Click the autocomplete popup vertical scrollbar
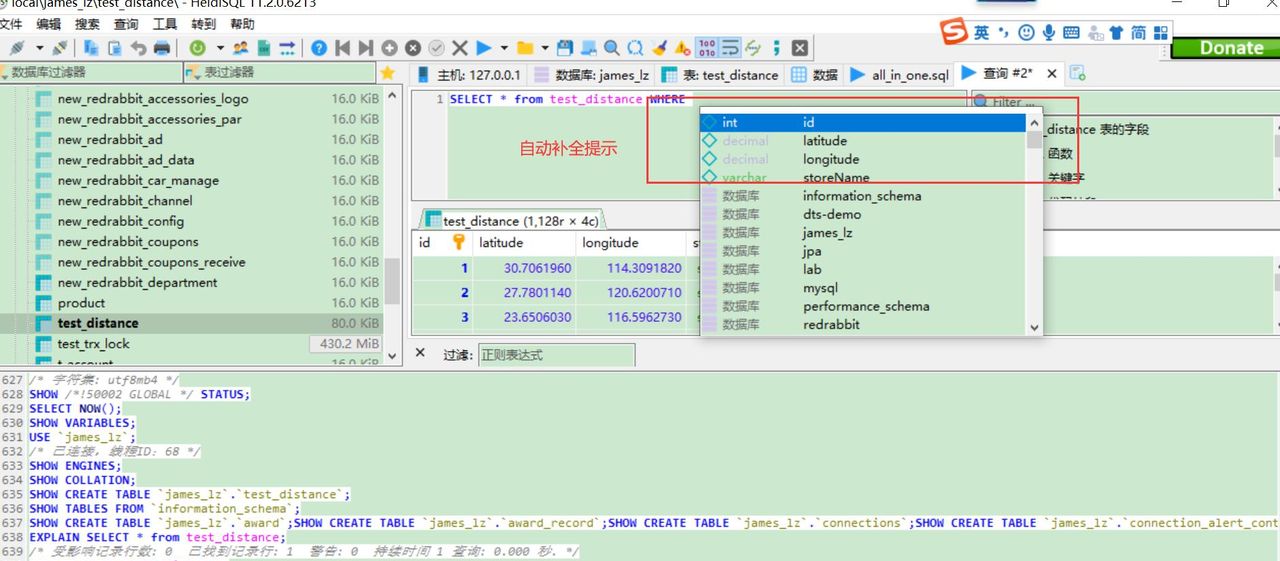 pyautogui.click(x=1034, y=230)
